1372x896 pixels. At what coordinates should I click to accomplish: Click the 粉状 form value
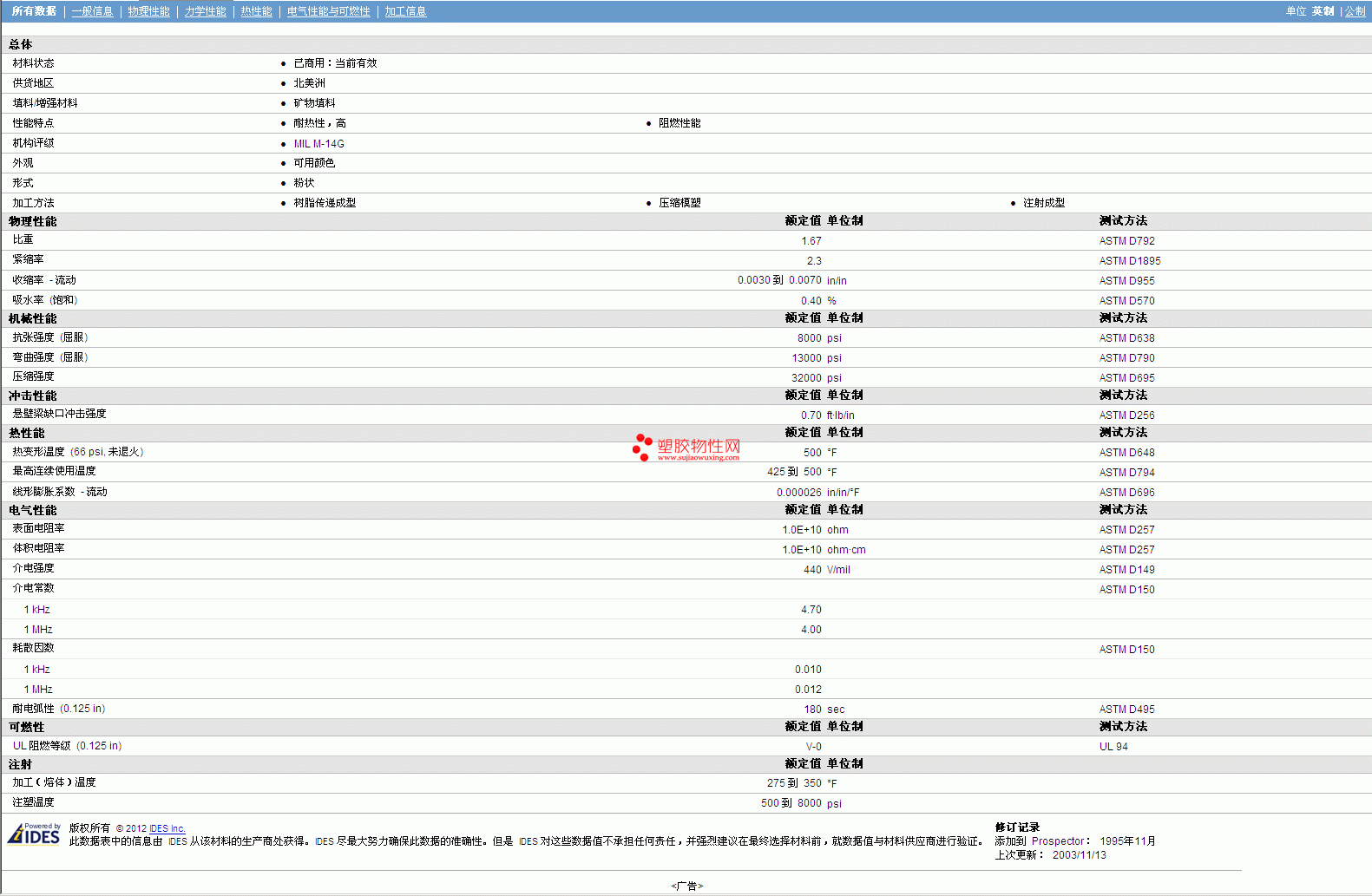click(304, 183)
